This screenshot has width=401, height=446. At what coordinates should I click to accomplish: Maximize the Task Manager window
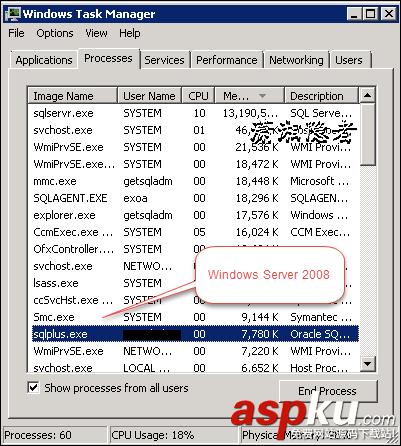click(371, 14)
